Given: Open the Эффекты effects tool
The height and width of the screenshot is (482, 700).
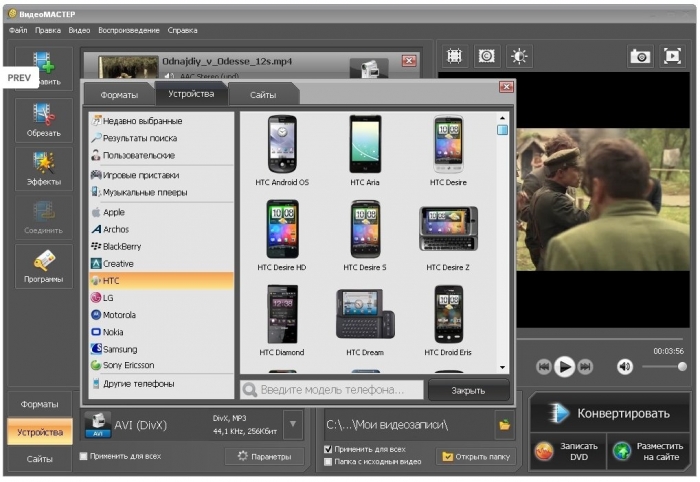Looking at the screenshot, I should [x=43, y=169].
